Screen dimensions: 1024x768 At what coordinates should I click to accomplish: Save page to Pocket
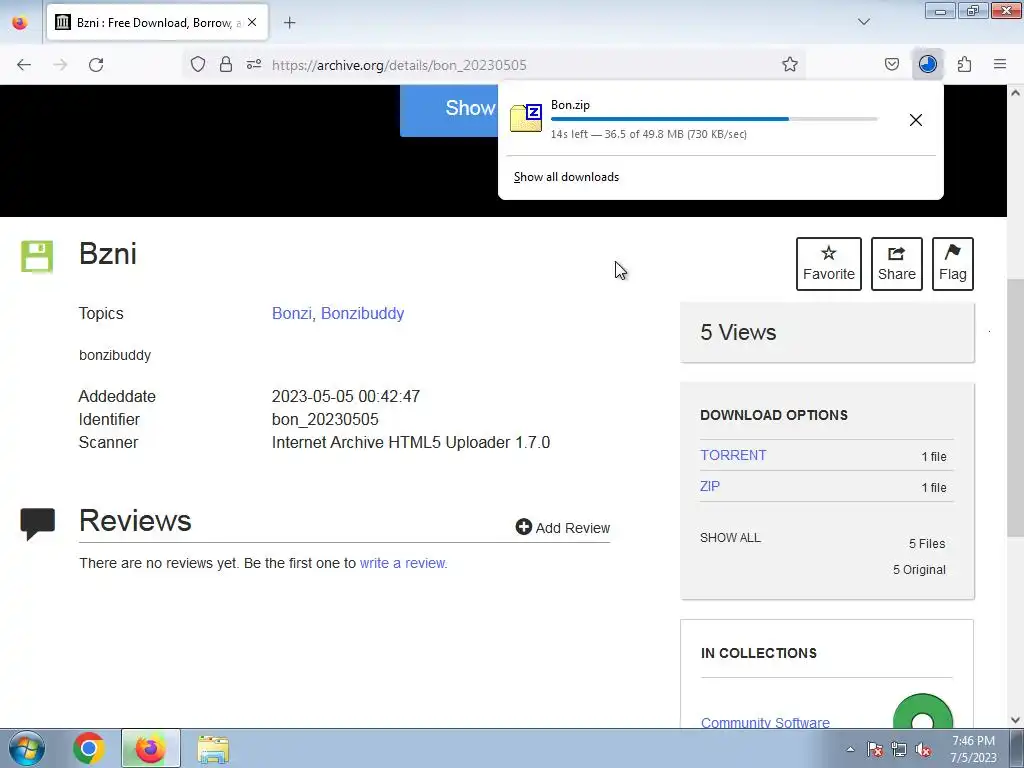(x=891, y=64)
